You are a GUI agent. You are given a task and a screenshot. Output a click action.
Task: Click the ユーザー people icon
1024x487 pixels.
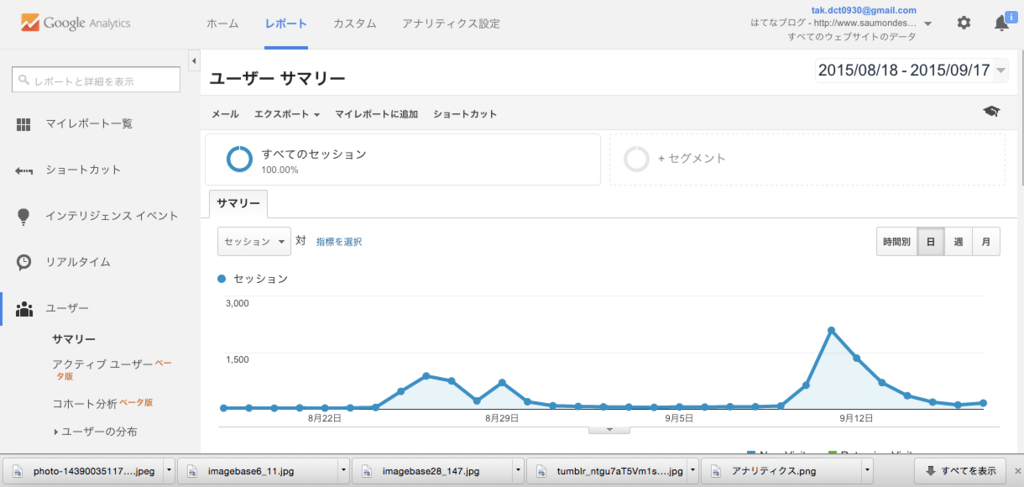coord(24,308)
